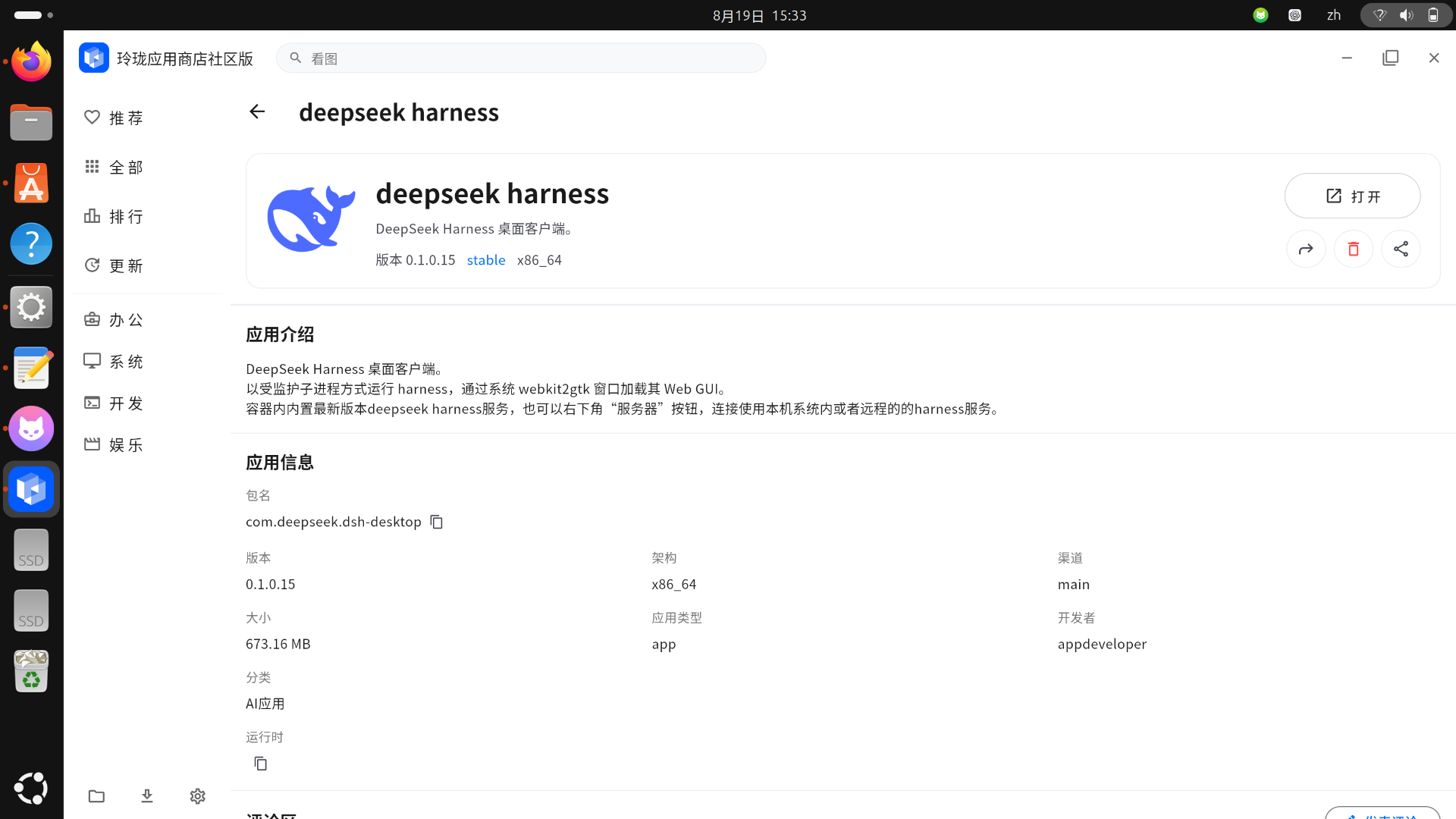Launch Firefox from the dock
The width and height of the screenshot is (1456, 819).
[x=31, y=61]
